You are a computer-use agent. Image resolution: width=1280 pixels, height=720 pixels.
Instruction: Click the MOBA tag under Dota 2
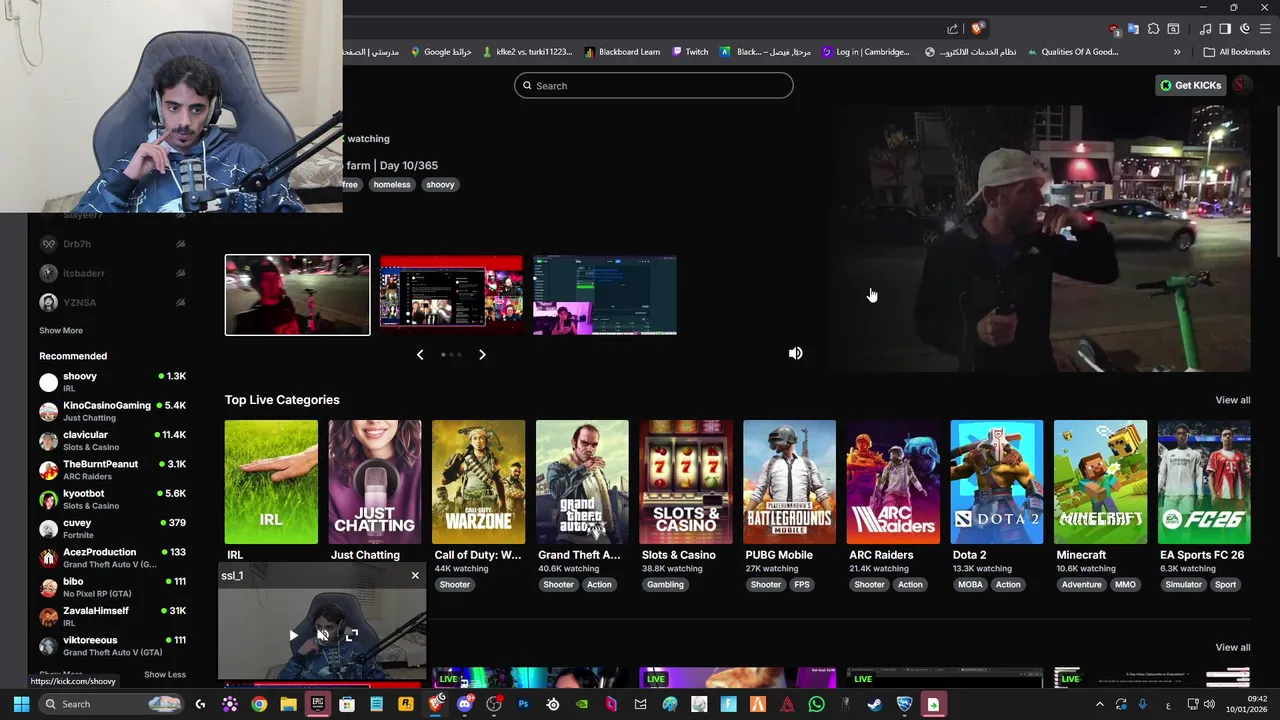point(970,584)
